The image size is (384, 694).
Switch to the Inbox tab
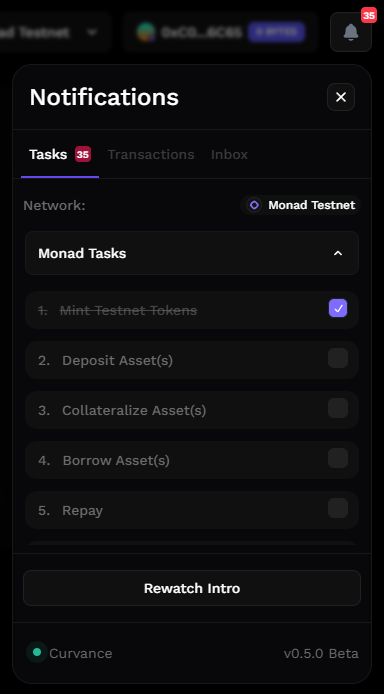[229, 154]
